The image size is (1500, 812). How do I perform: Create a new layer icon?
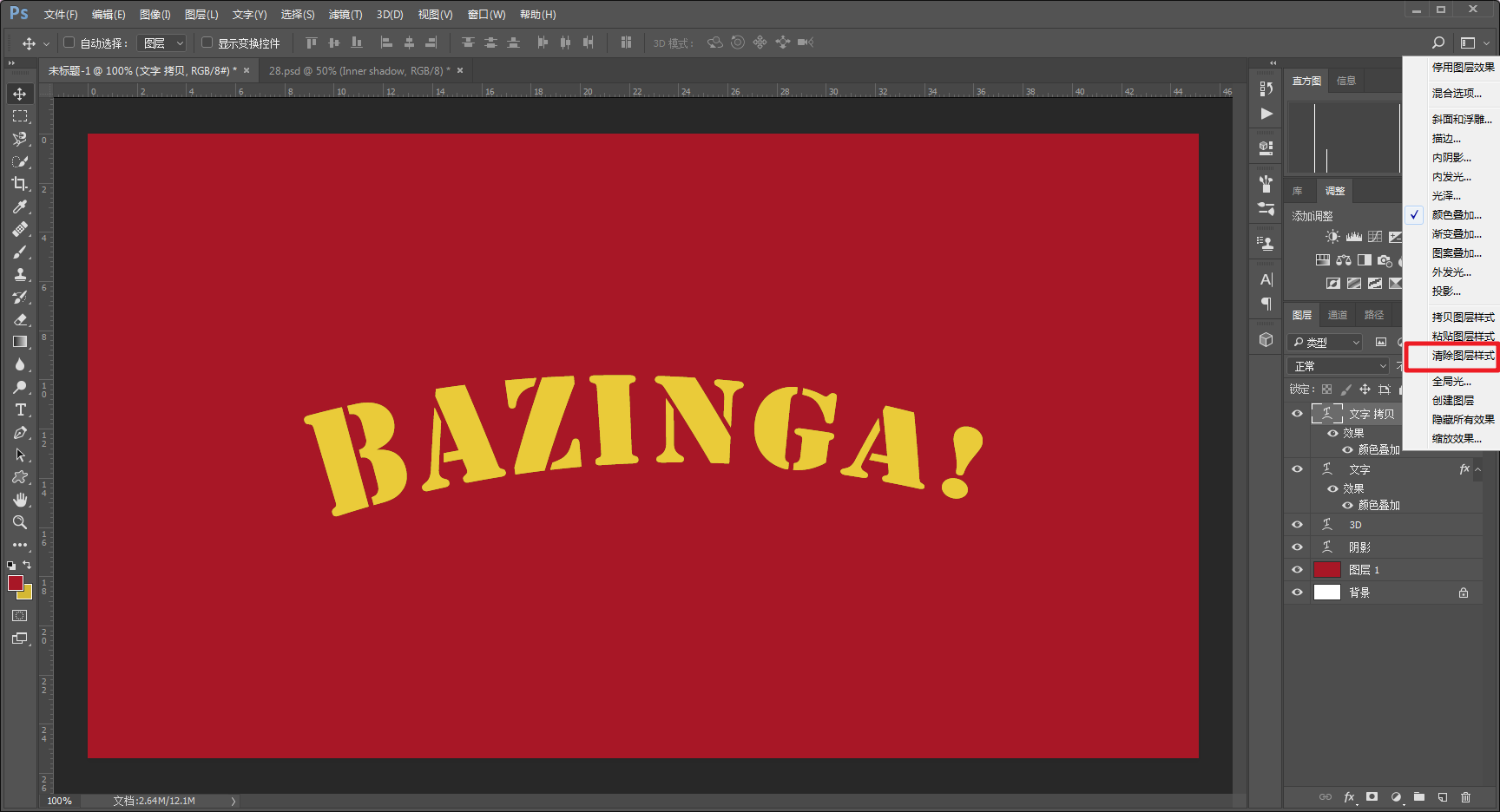click(1442, 796)
